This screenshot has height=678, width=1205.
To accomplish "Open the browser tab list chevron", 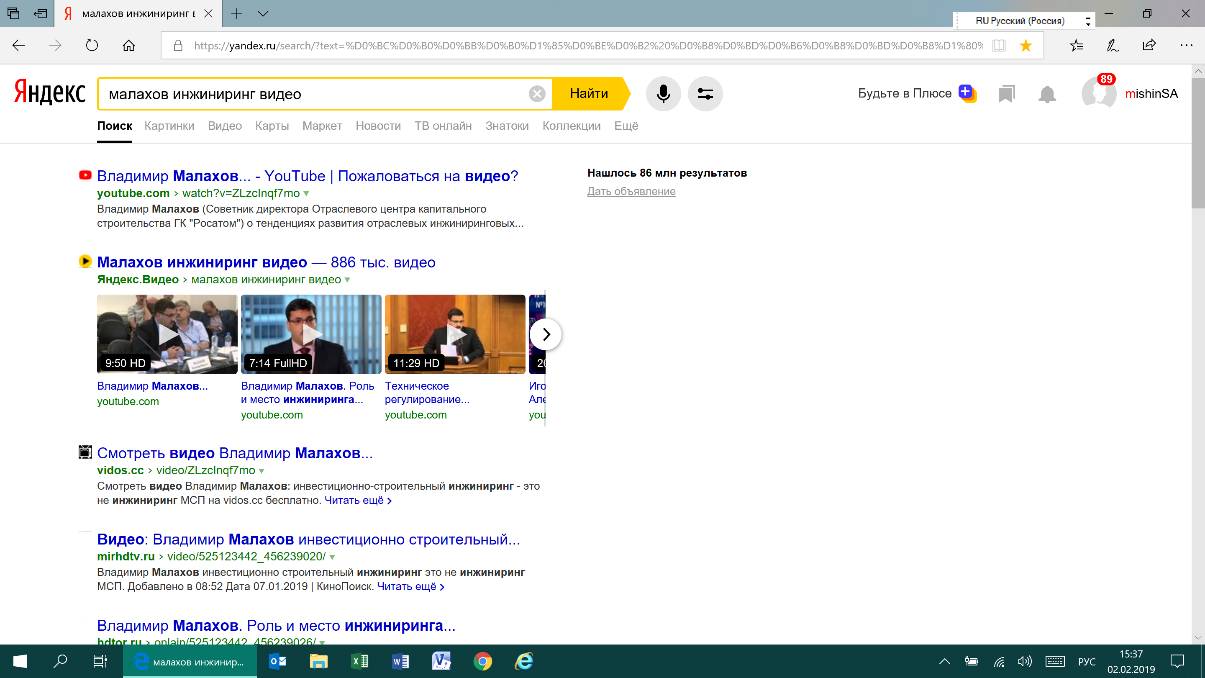I will coord(263,14).
